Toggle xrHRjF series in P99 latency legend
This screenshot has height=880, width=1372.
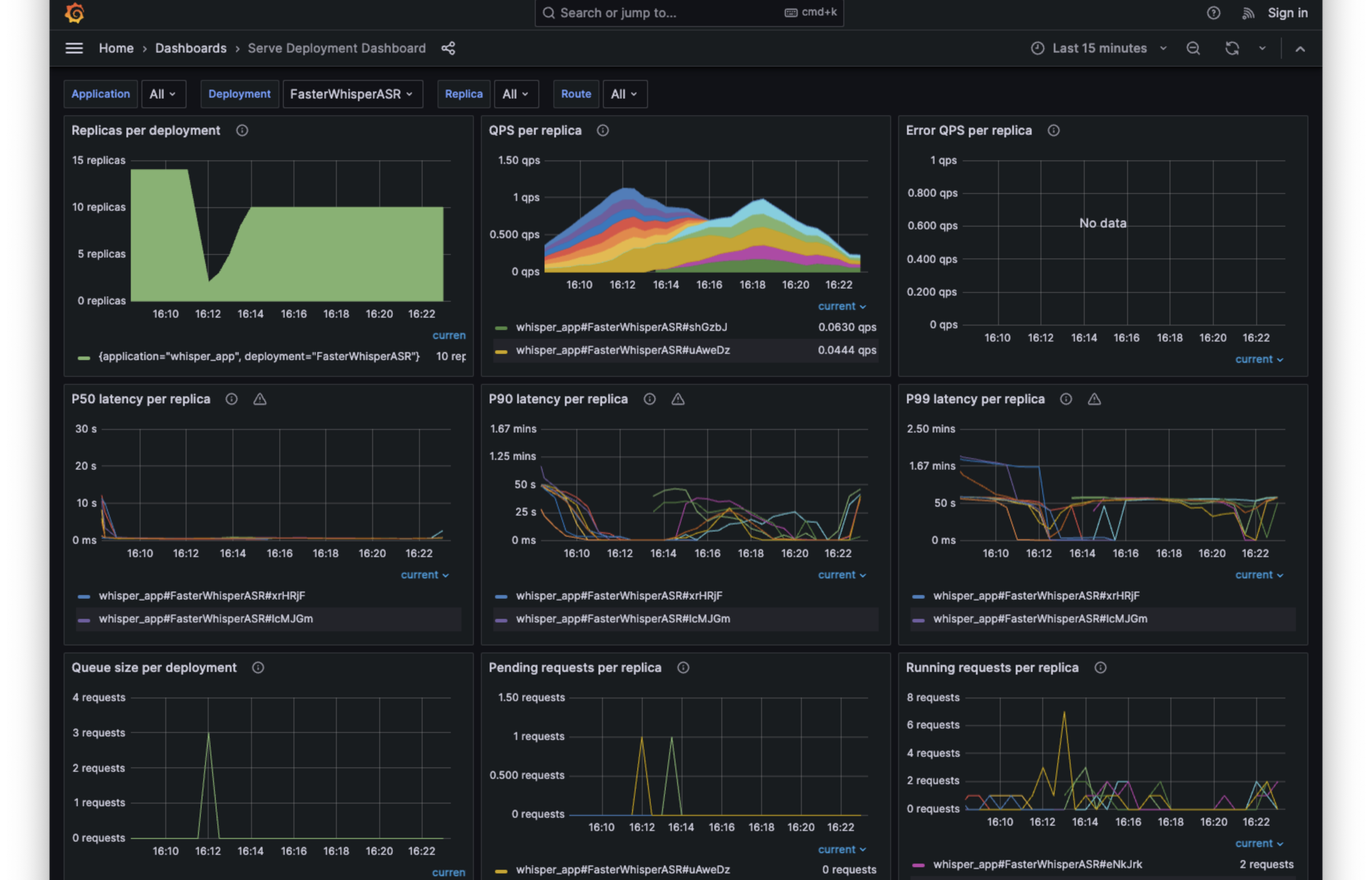point(1036,596)
